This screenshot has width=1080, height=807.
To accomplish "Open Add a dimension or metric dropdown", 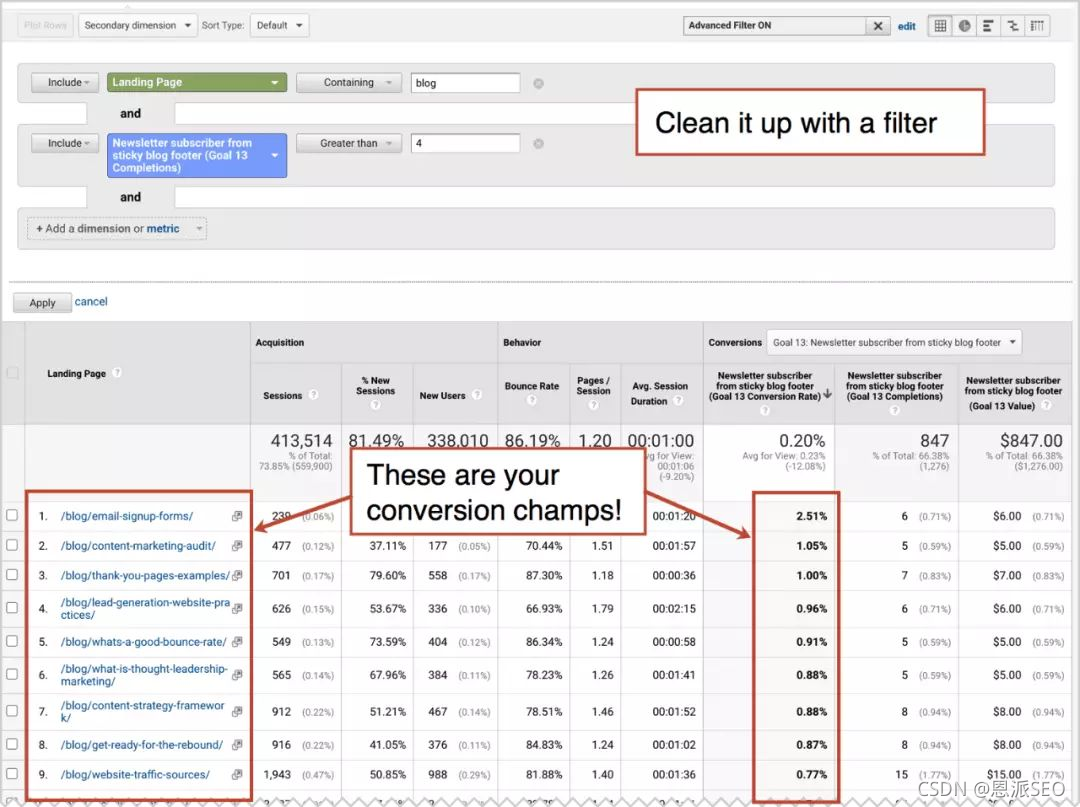I will [117, 229].
